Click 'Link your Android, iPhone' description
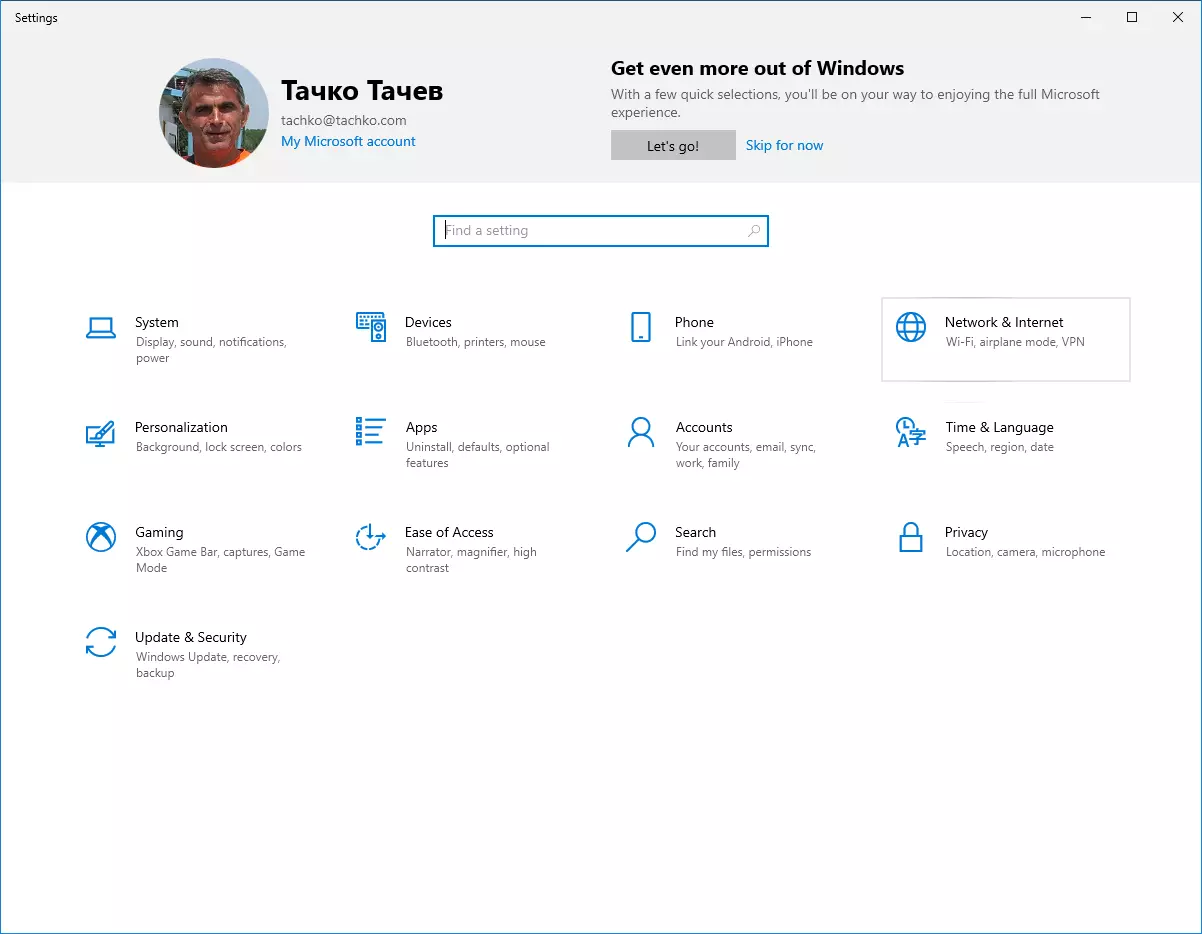Viewport: 1202px width, 934px height. tap(744, 342)
